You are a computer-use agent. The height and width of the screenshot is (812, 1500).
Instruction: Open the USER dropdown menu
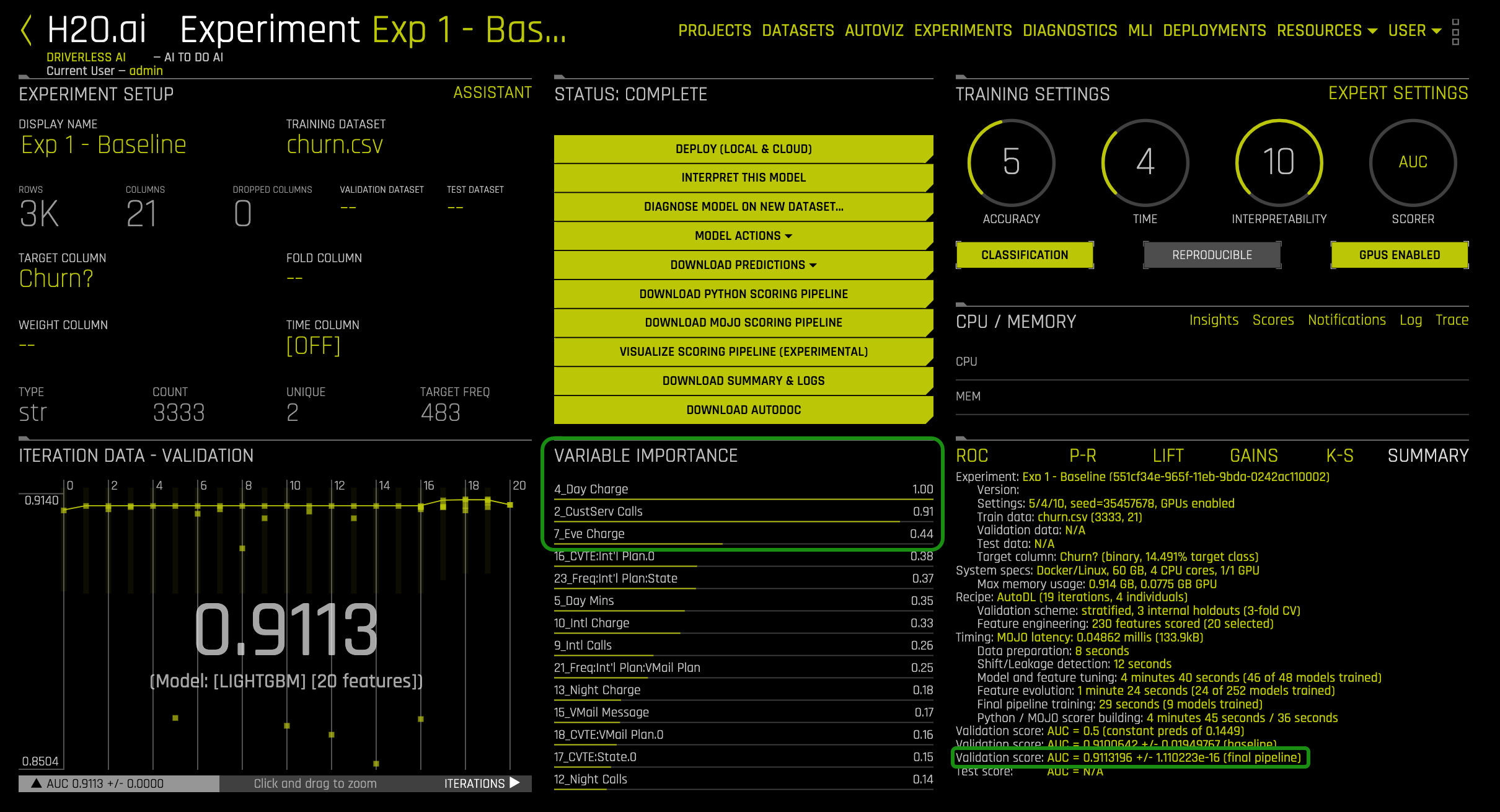(1414, 30)
